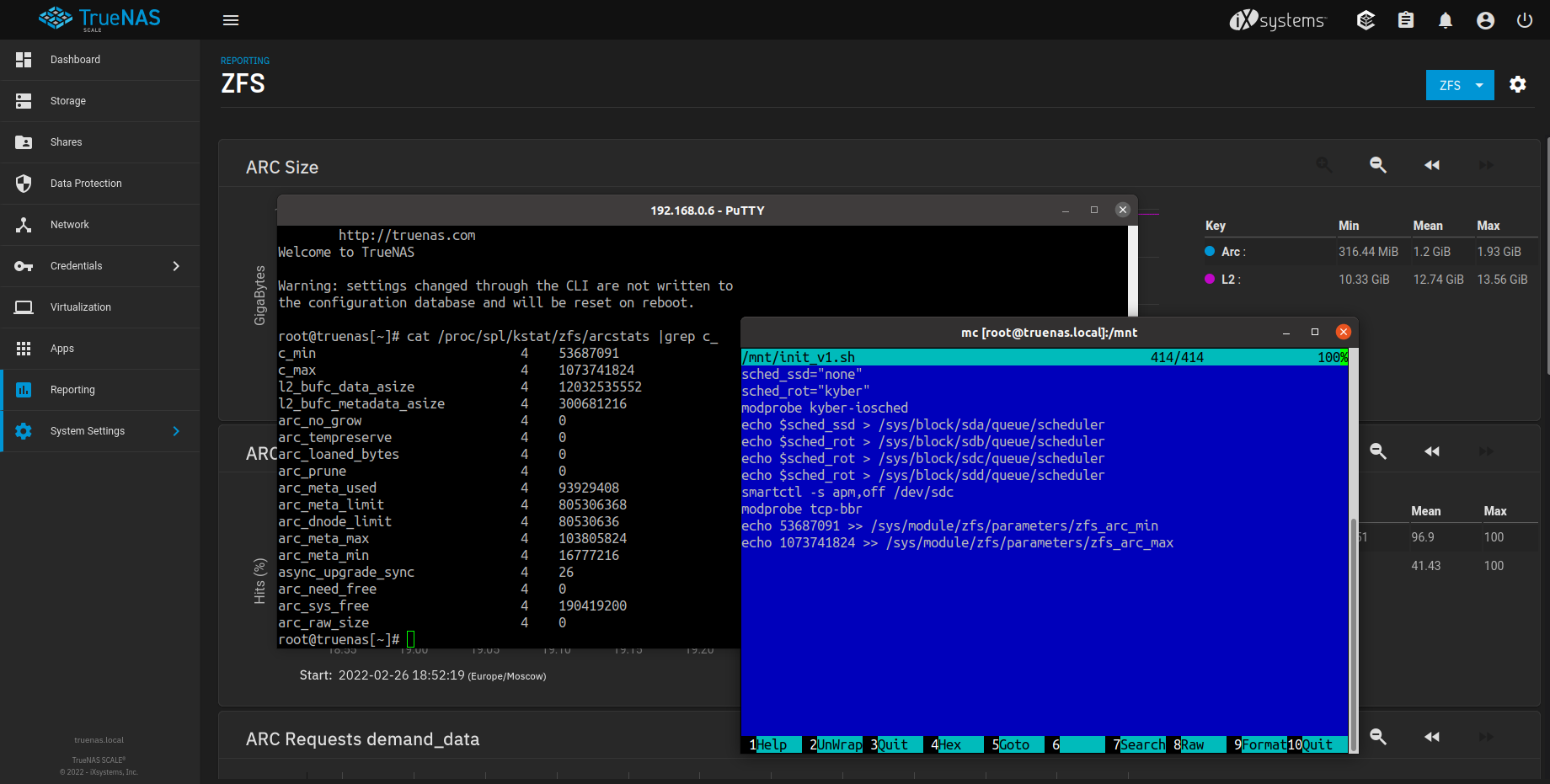The image size is (1550, 784).
Task: Click the Arc Max value '1.93 GiB'
Action: [1499, 252]
